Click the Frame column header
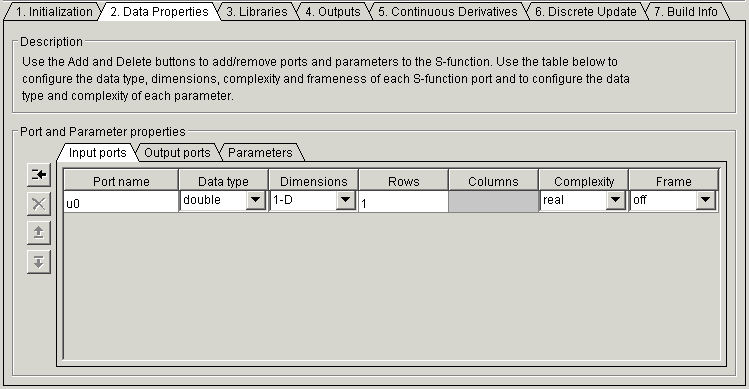 click(x=674, y=181)
